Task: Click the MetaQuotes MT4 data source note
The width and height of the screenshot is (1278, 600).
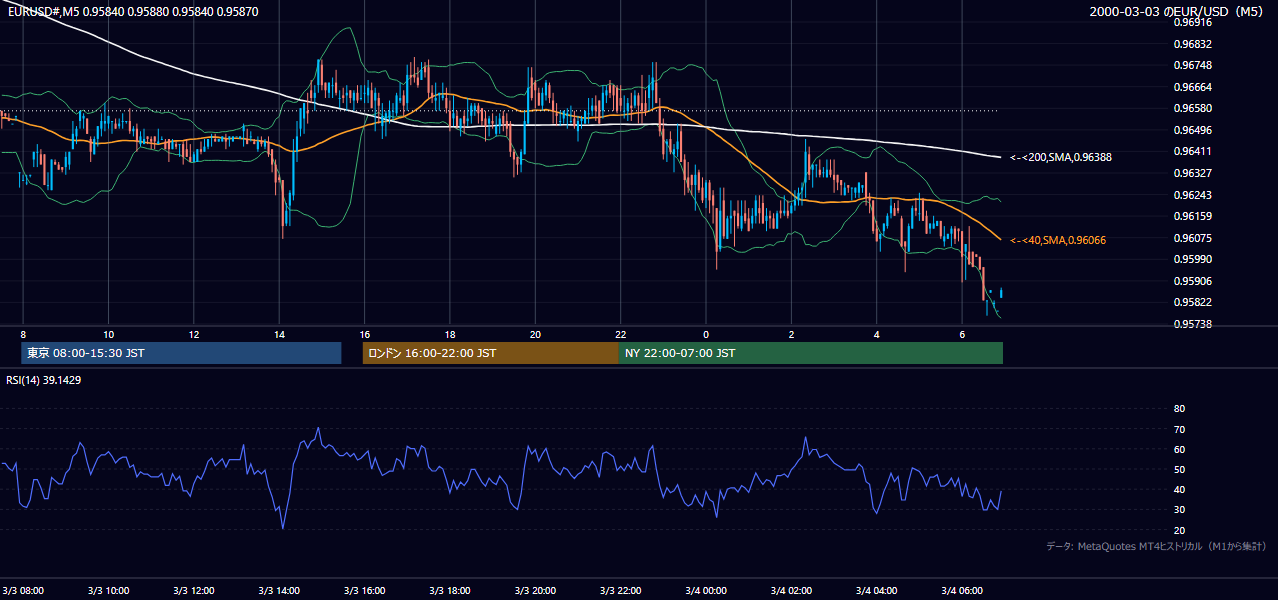Action: pos(1156,547)
